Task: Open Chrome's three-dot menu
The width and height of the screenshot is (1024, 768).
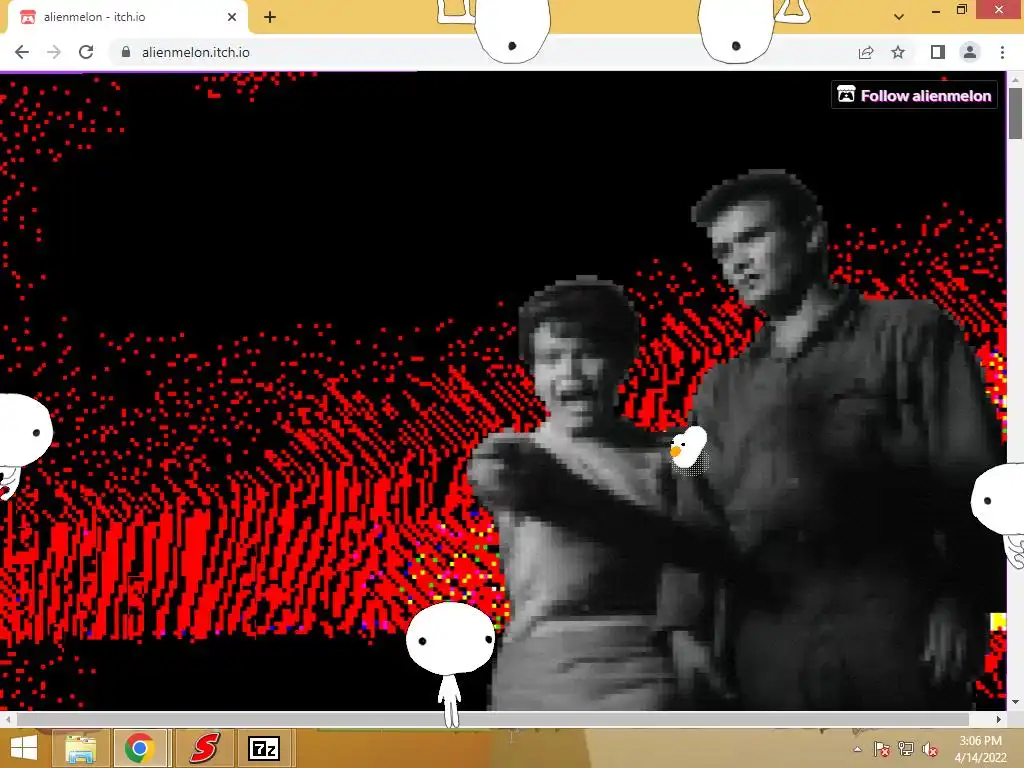Action: 1002,52
